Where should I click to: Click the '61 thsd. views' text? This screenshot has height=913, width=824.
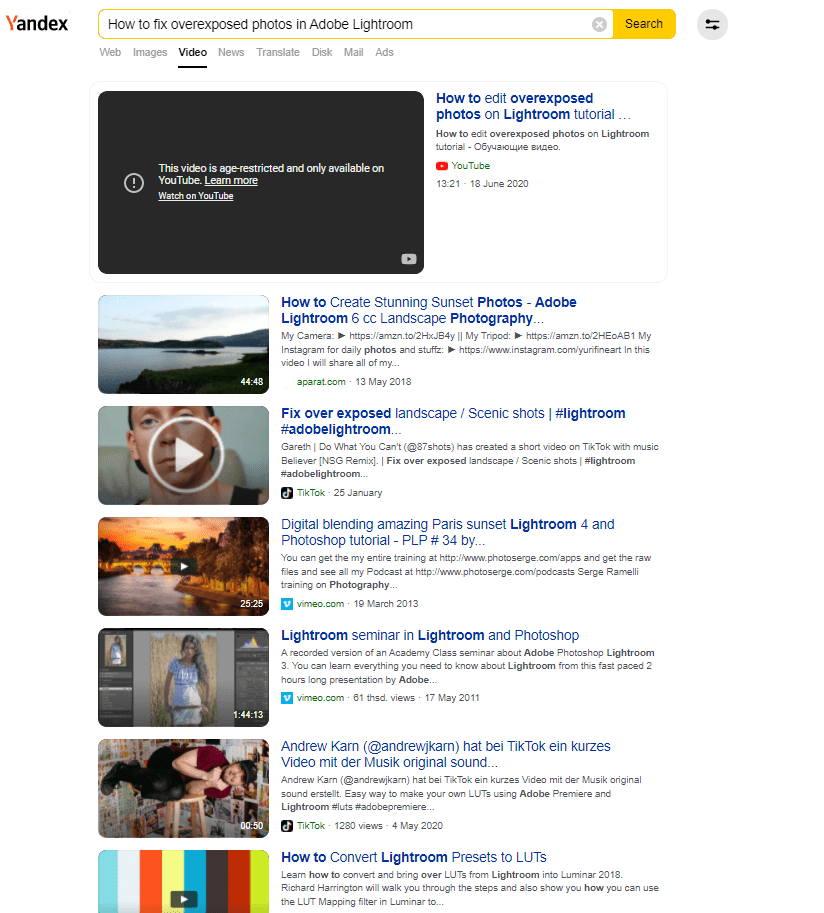(x=384, y=698)
